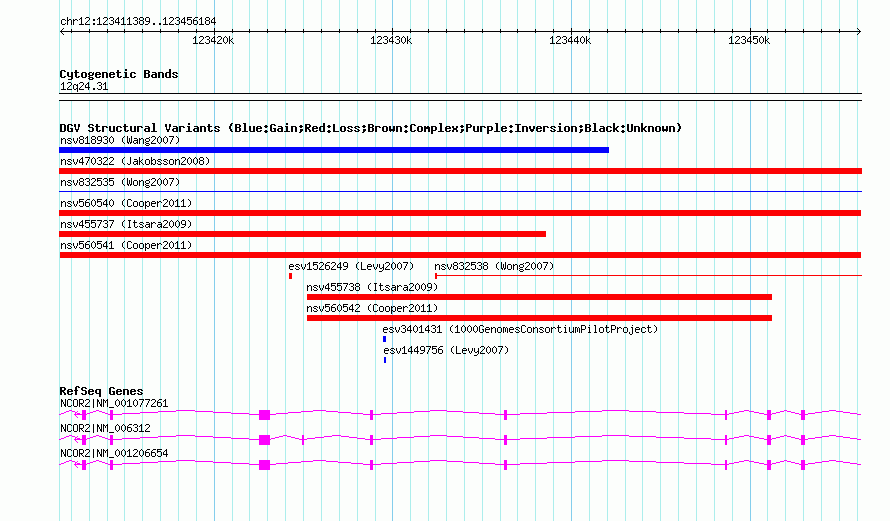
Task: Click the small blue esv3401431 variant marker
Action: [x=384, y=339]
